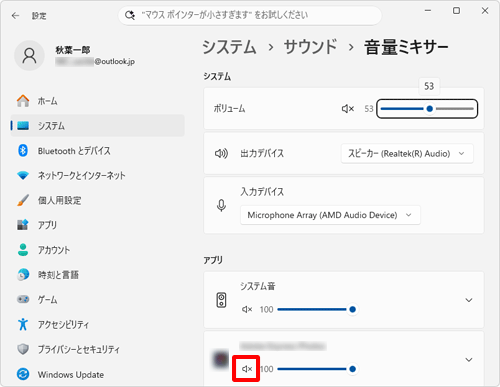Go back with the arrow icon
The width and height of the screenshot is (500, 387).
click(15, 16)
